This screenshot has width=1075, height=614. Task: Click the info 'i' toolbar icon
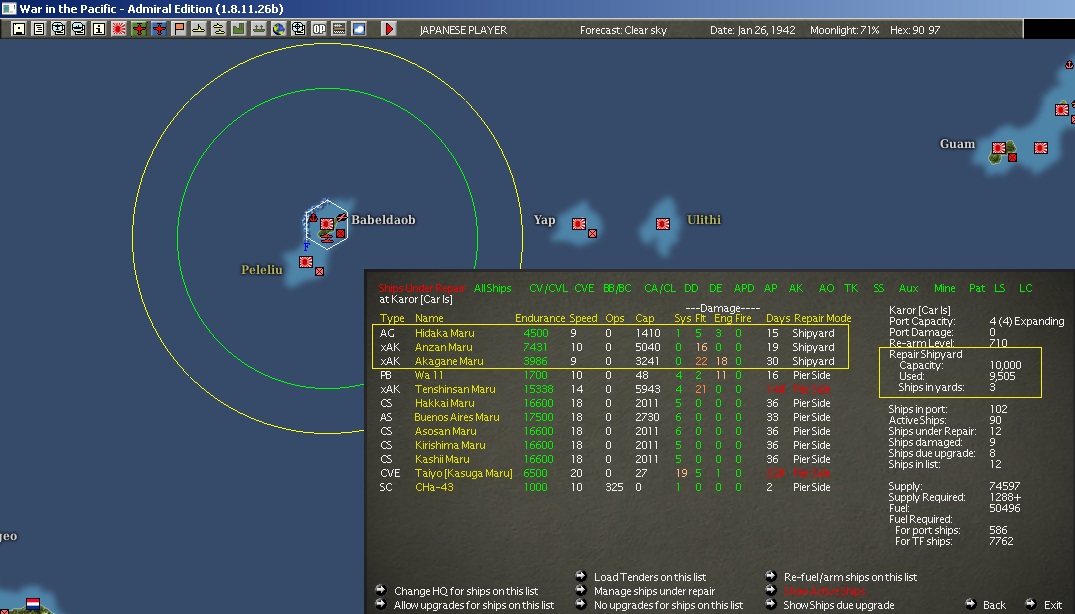coord(99,29)
